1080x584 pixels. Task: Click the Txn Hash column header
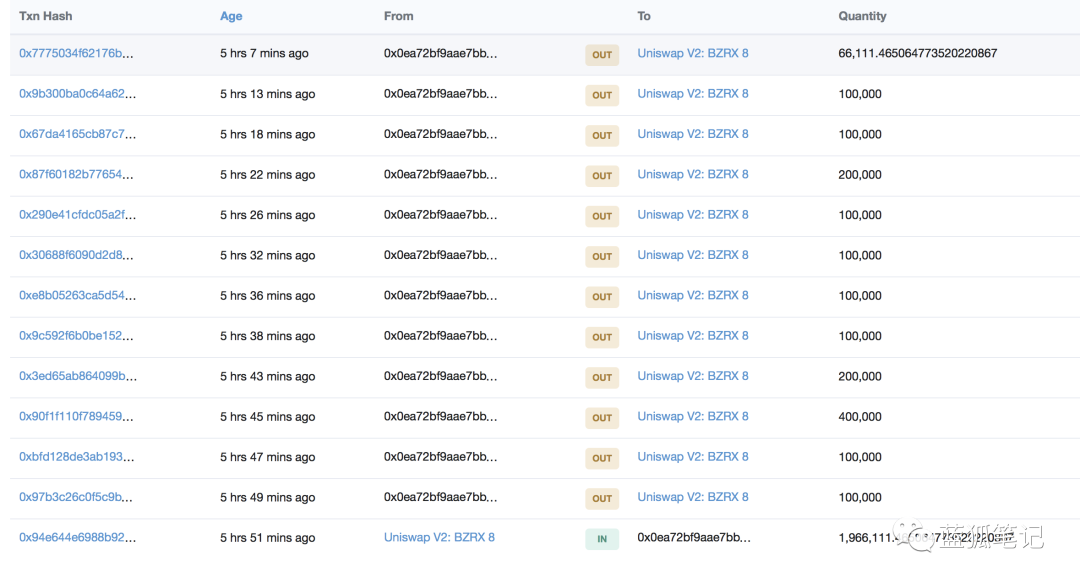45,16
